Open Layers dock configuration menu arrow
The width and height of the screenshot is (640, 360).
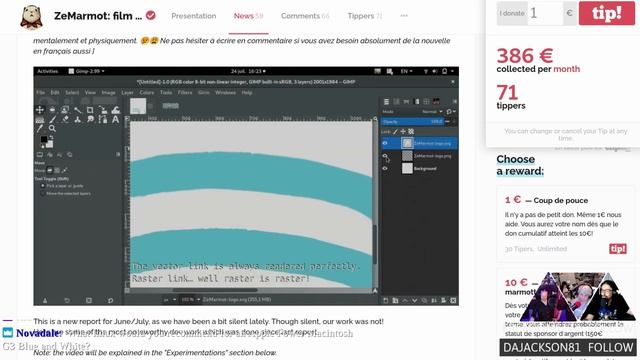point(455,101)
